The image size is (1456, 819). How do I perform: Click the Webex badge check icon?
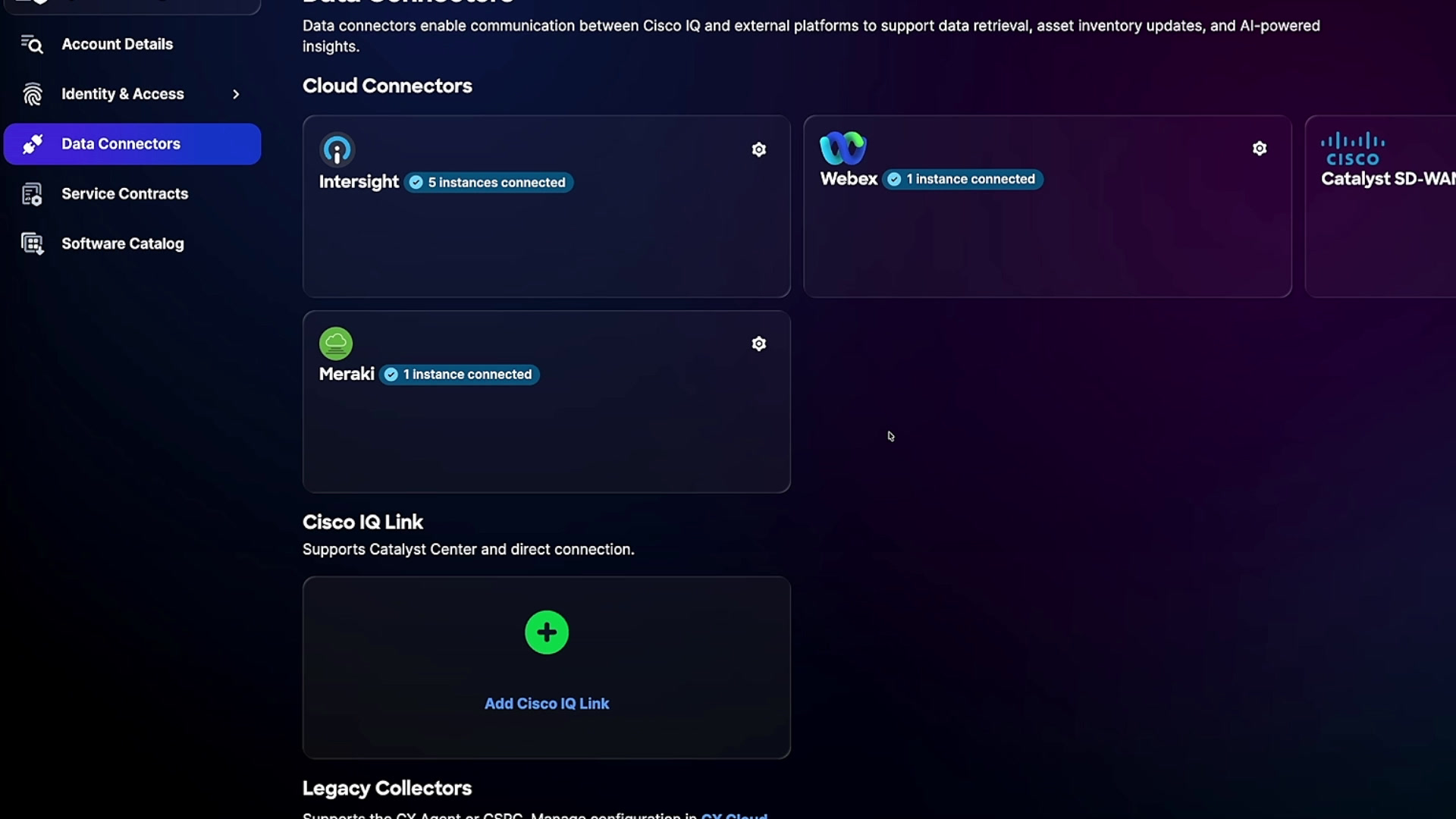pyautogui.click(x=895, y=179)
